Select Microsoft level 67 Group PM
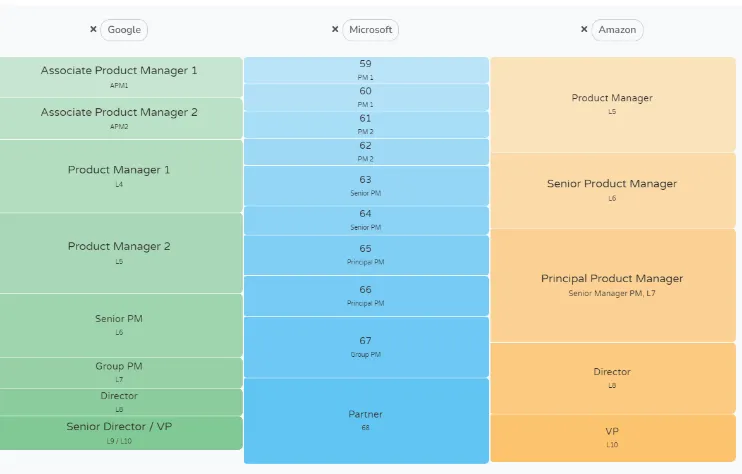 pos(366,347)
